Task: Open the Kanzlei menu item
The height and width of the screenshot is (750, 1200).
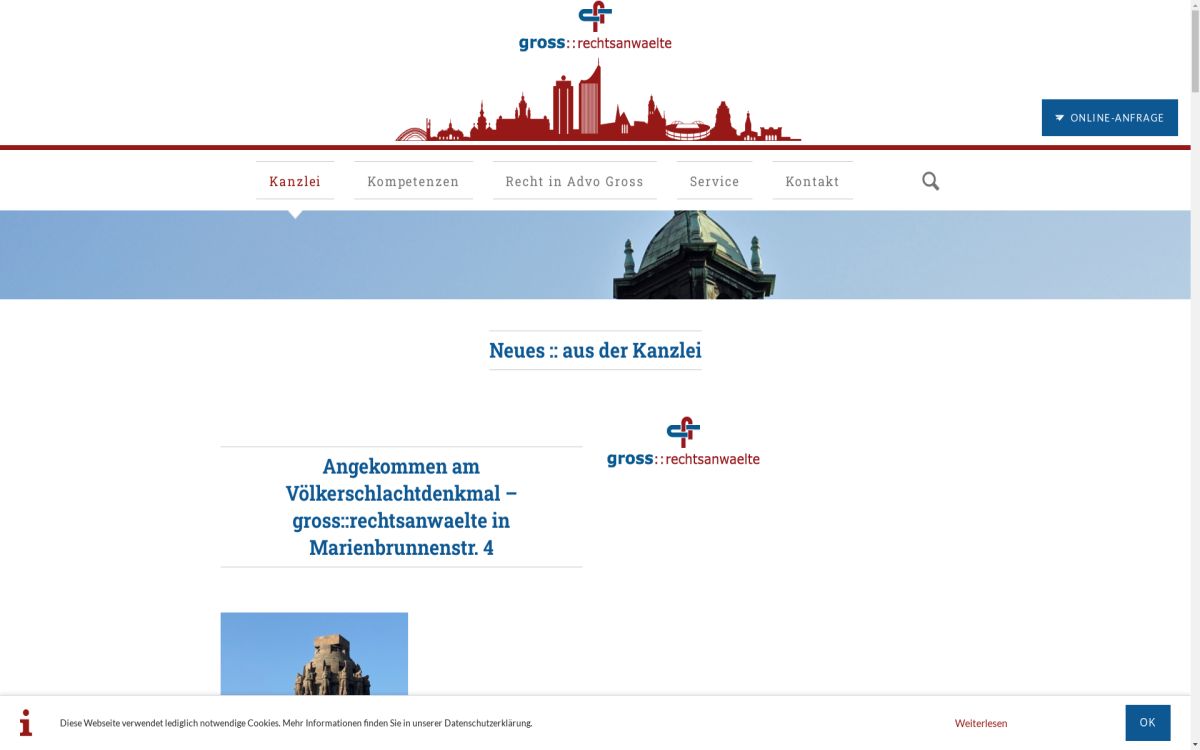Action: pyautogui.click(x=295, y=180)
